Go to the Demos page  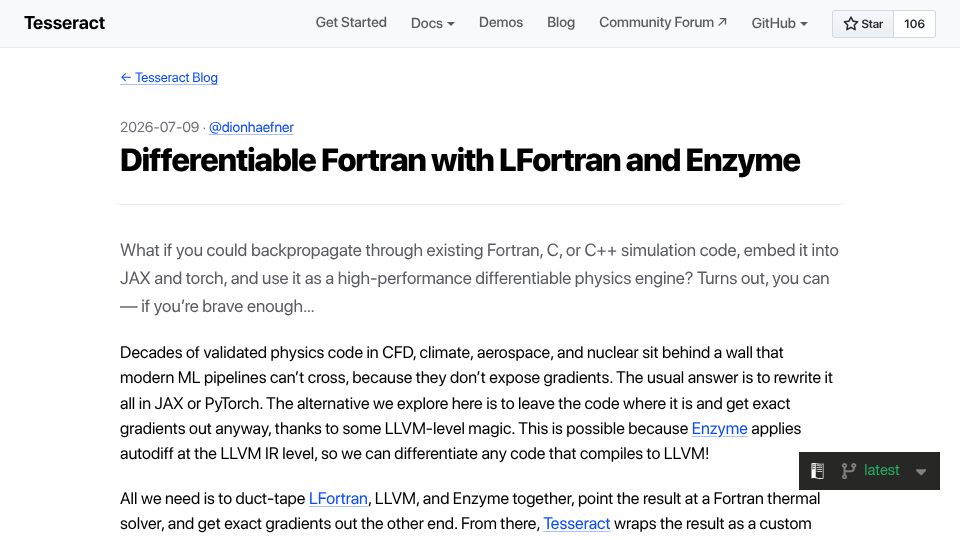501,23
